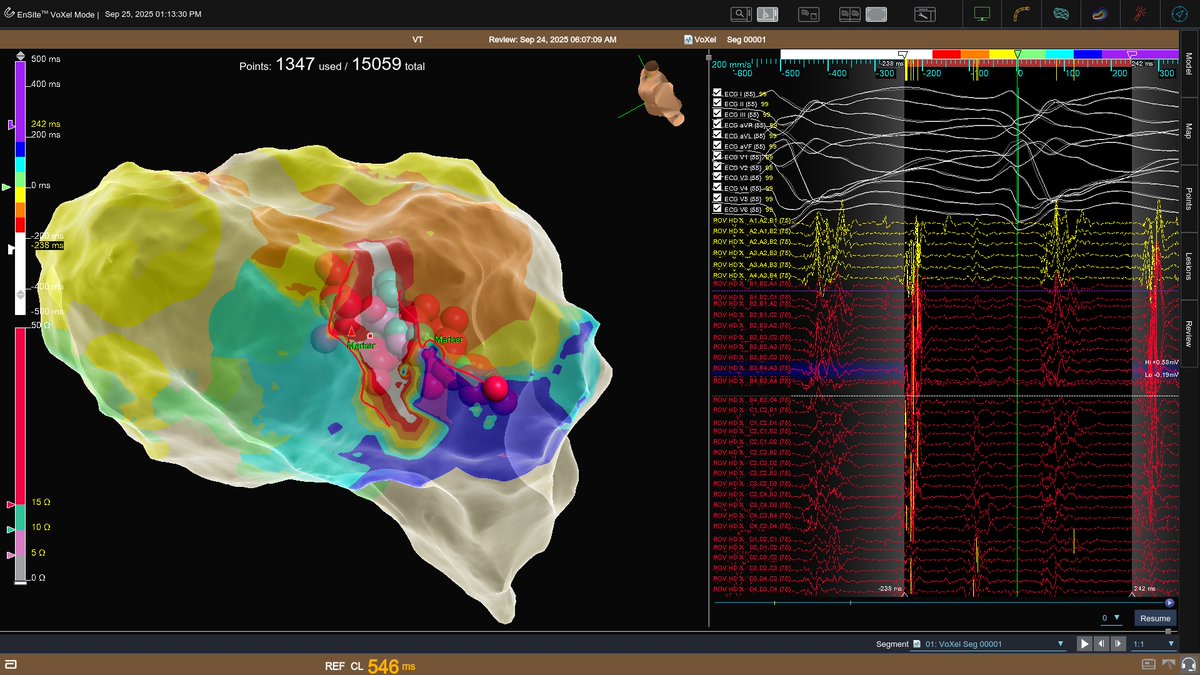
Task: Open the search view layout icon
Action: point(741,14)
